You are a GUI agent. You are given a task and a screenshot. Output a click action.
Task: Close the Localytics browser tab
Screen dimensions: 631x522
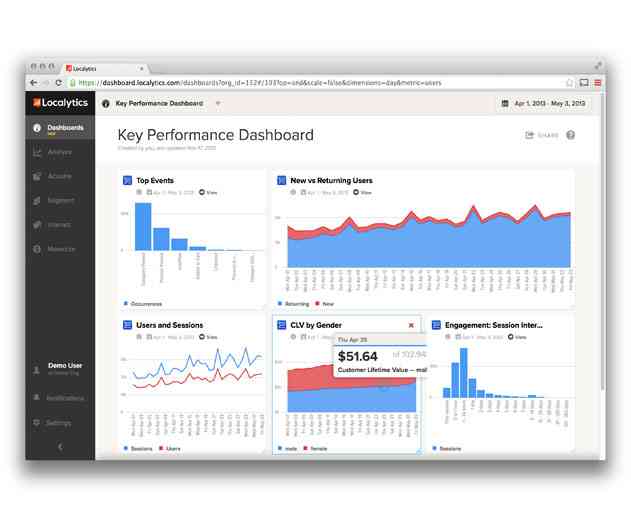[x=142, y=69]
